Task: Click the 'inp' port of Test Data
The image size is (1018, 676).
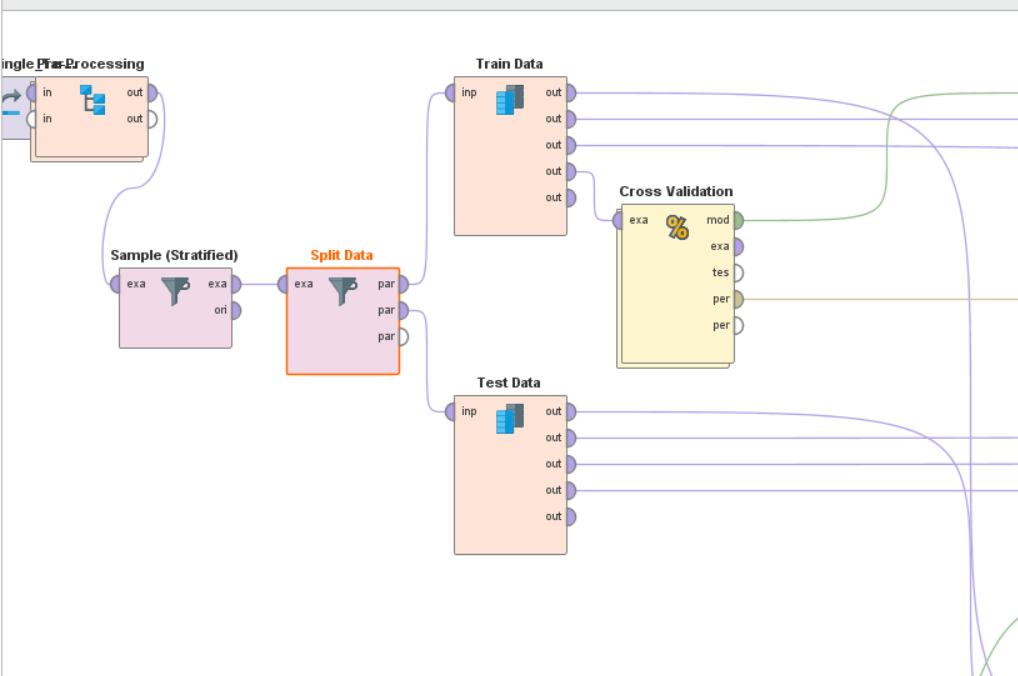Action: tap(450, 412)
